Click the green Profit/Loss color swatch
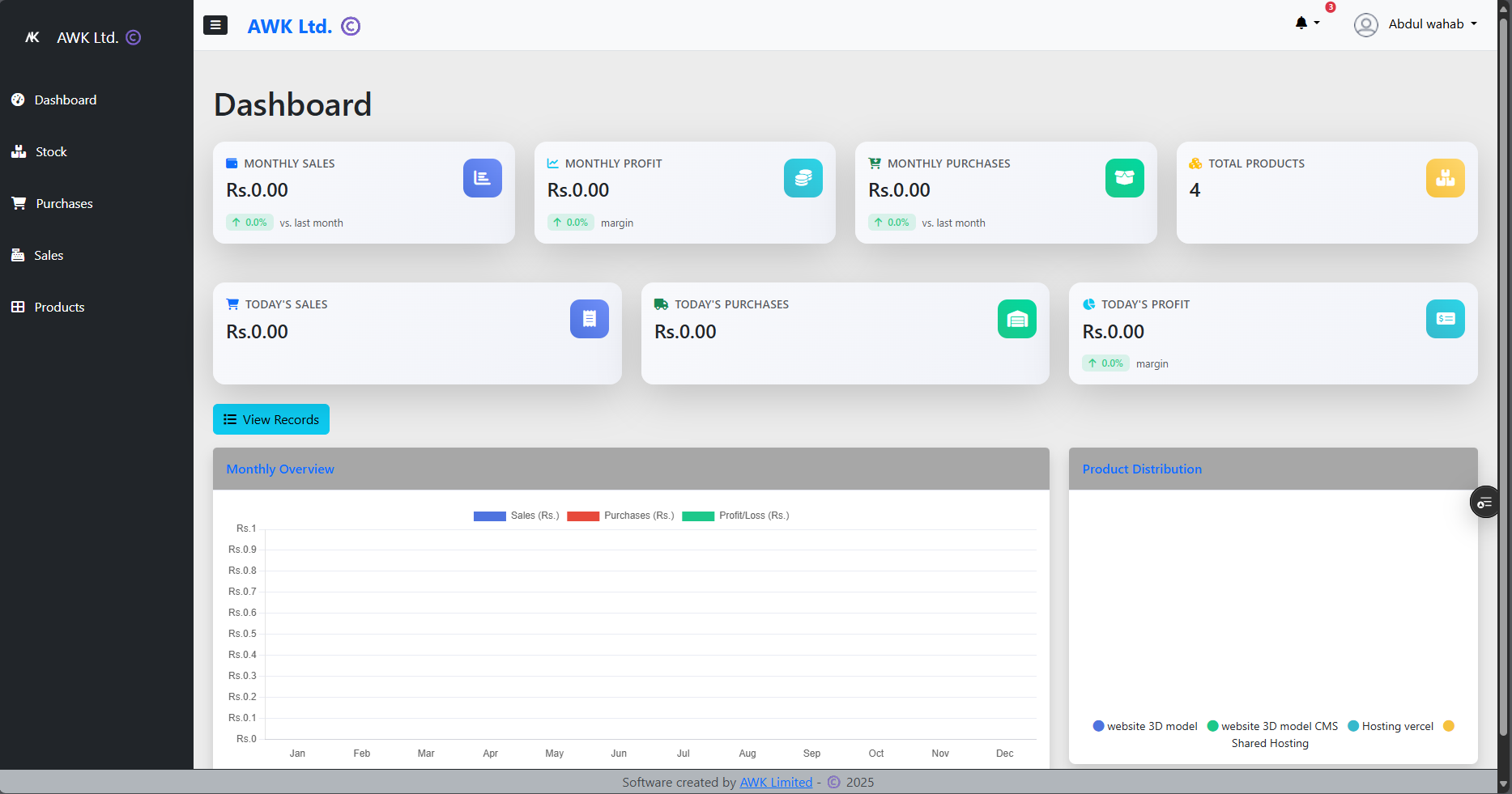Screen dimensions: 1512x794 click(698, 516)
